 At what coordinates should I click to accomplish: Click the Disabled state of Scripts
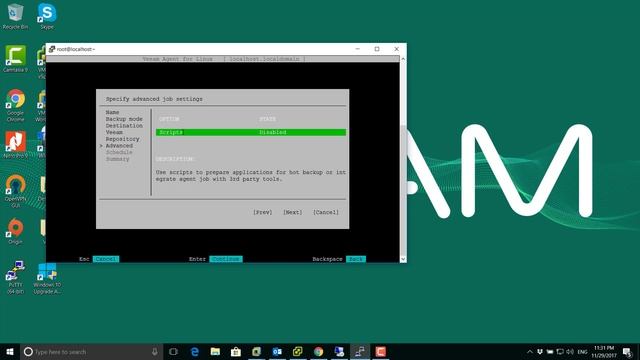coord(273,132)
